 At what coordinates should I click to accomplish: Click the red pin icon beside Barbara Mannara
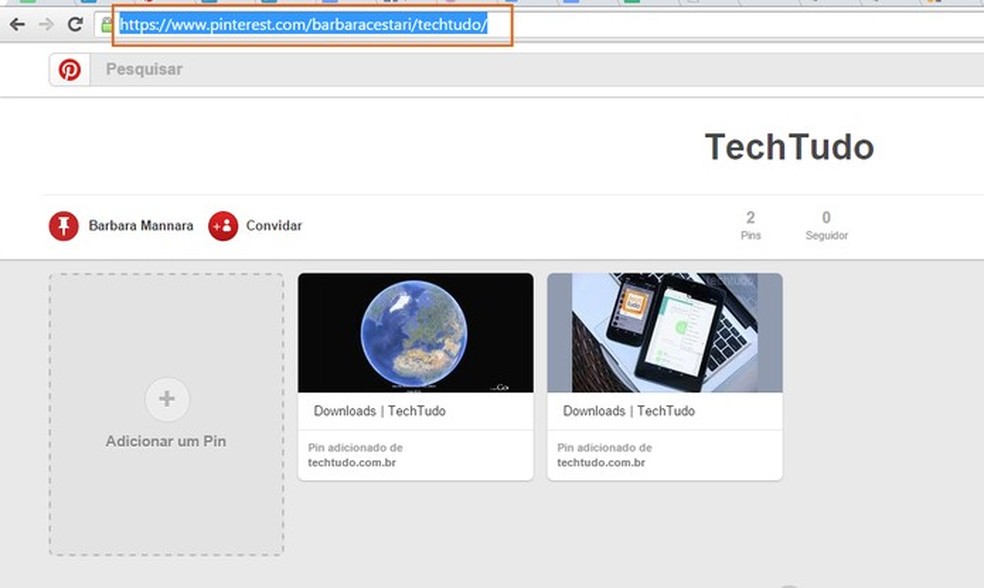pyautogui.click(x=63, y=226)
